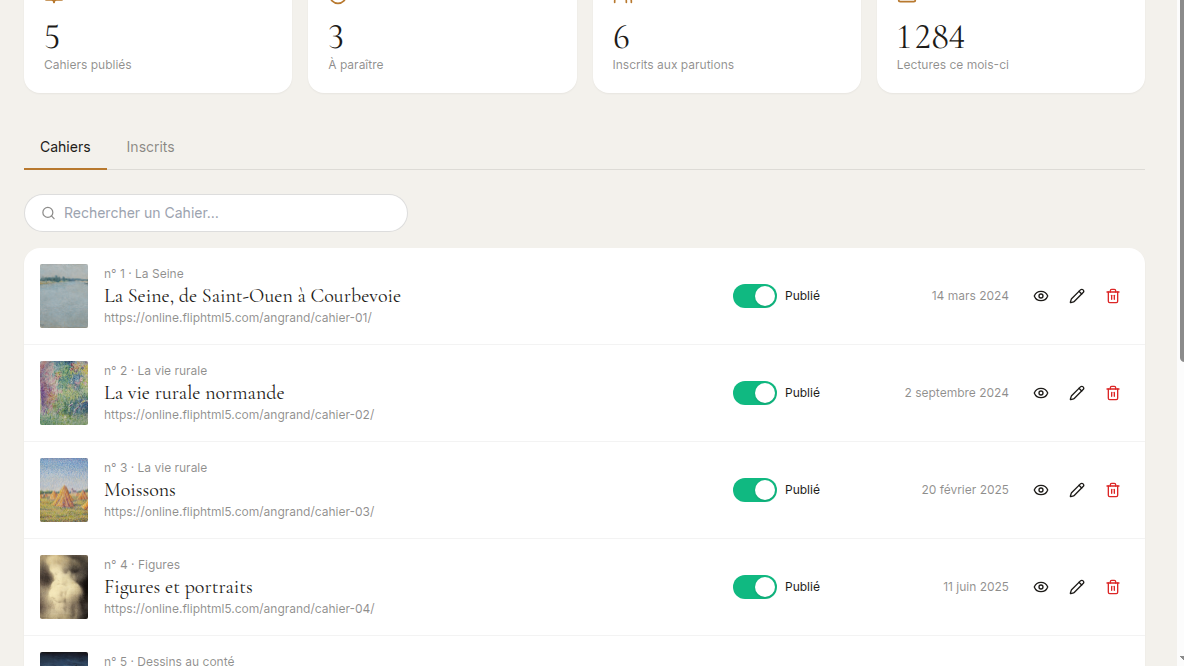
Task: Click the Lectures ce mois-ci label
Action: click(952, 65)
